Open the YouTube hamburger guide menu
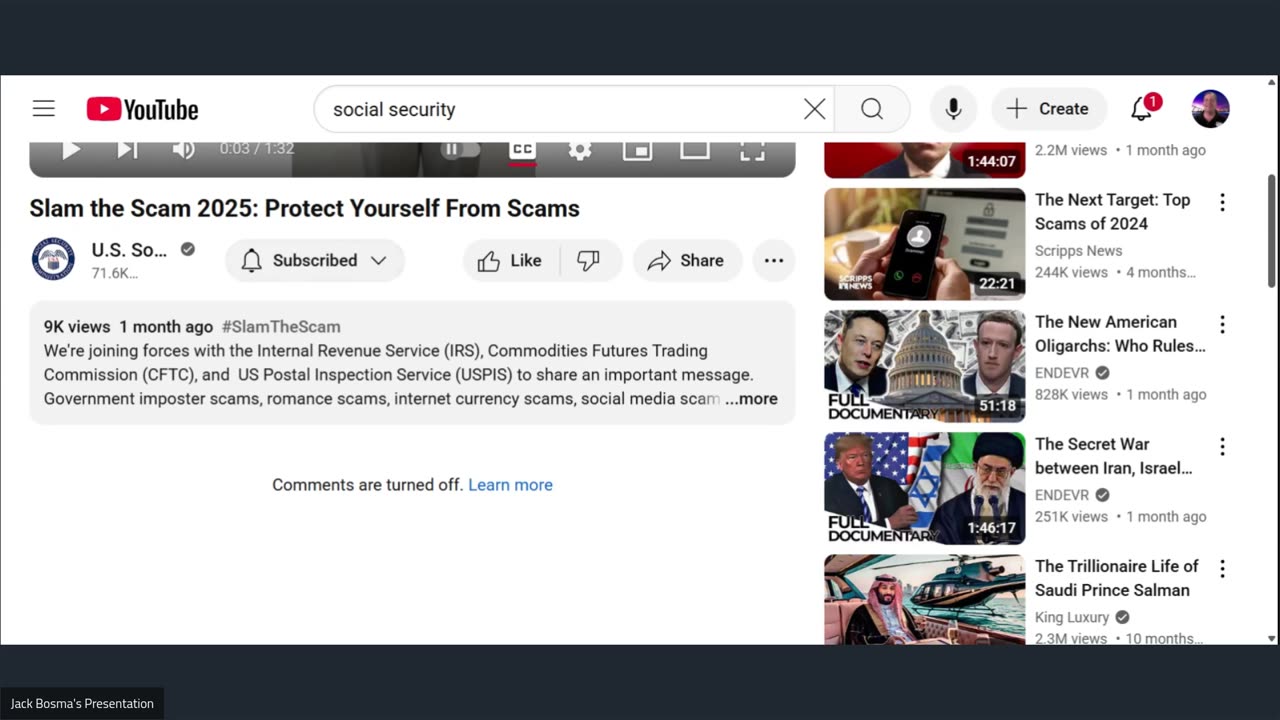Viewport: 1280px width, 720px height. point(43,109)
